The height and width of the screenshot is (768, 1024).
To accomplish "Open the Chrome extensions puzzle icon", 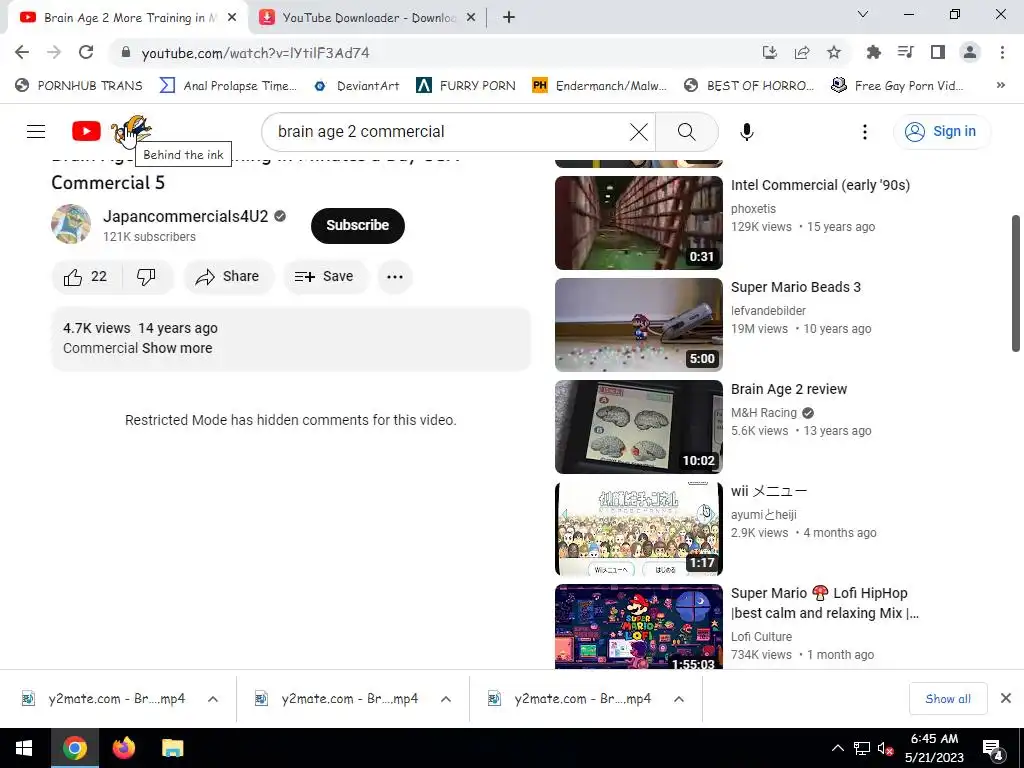I will tap(873, 52).
